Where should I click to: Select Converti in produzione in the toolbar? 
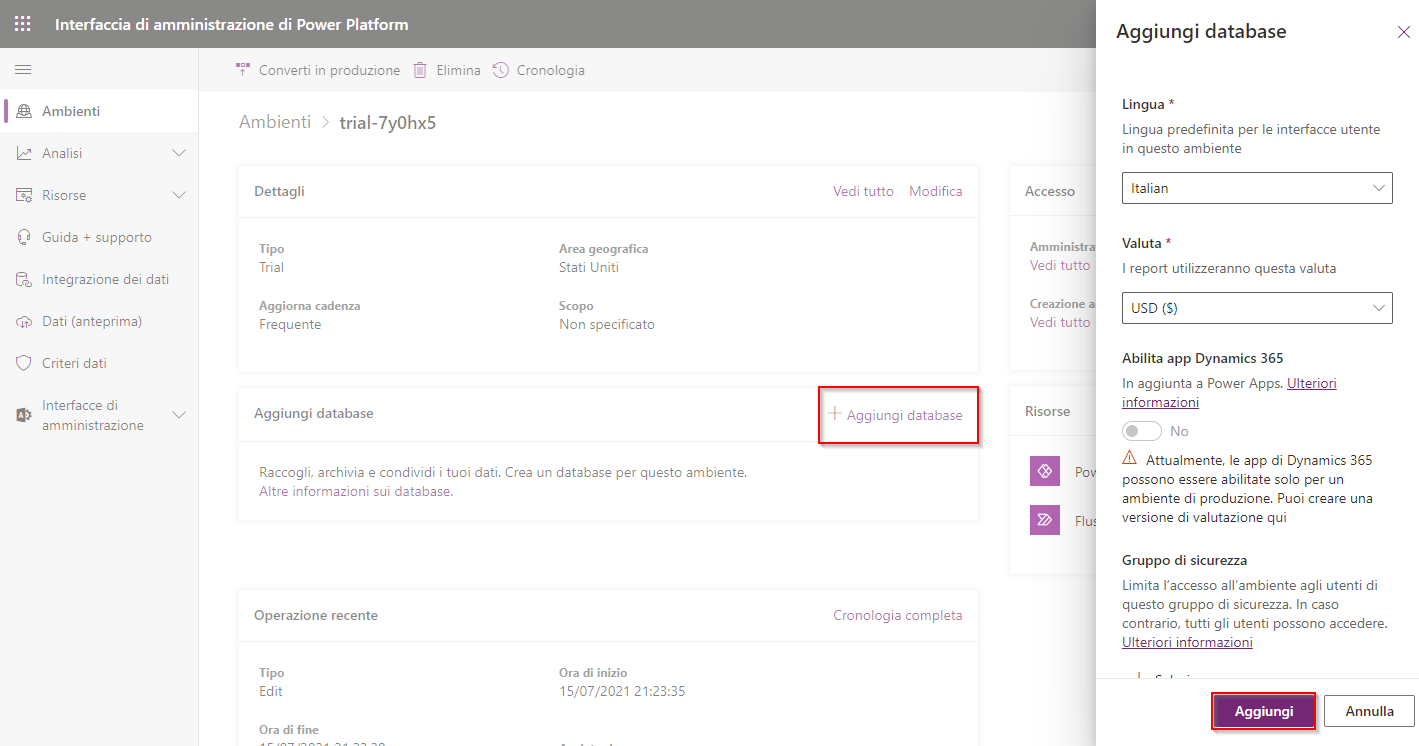coord(317,70)
